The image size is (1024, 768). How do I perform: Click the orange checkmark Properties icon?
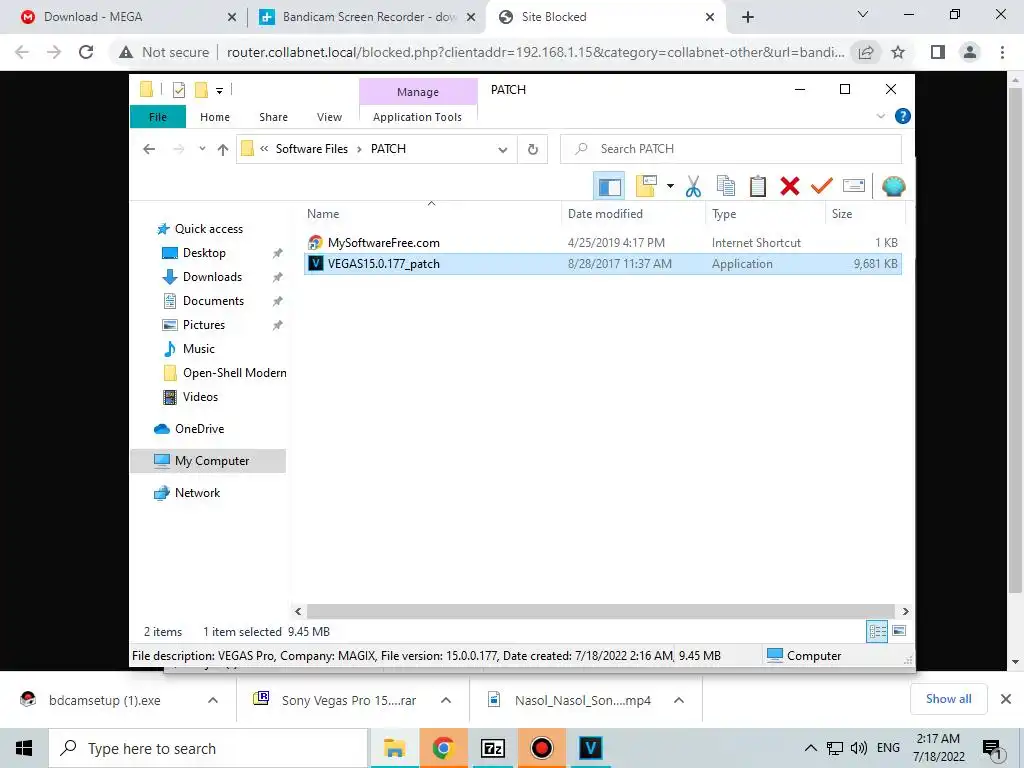click(x=822, y=187)
